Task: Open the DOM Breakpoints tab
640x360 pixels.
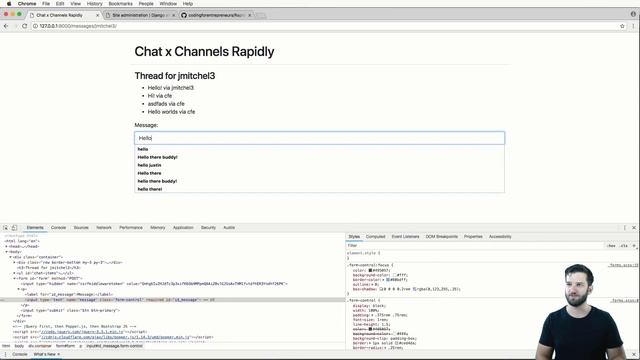Action: pos(442,237)
